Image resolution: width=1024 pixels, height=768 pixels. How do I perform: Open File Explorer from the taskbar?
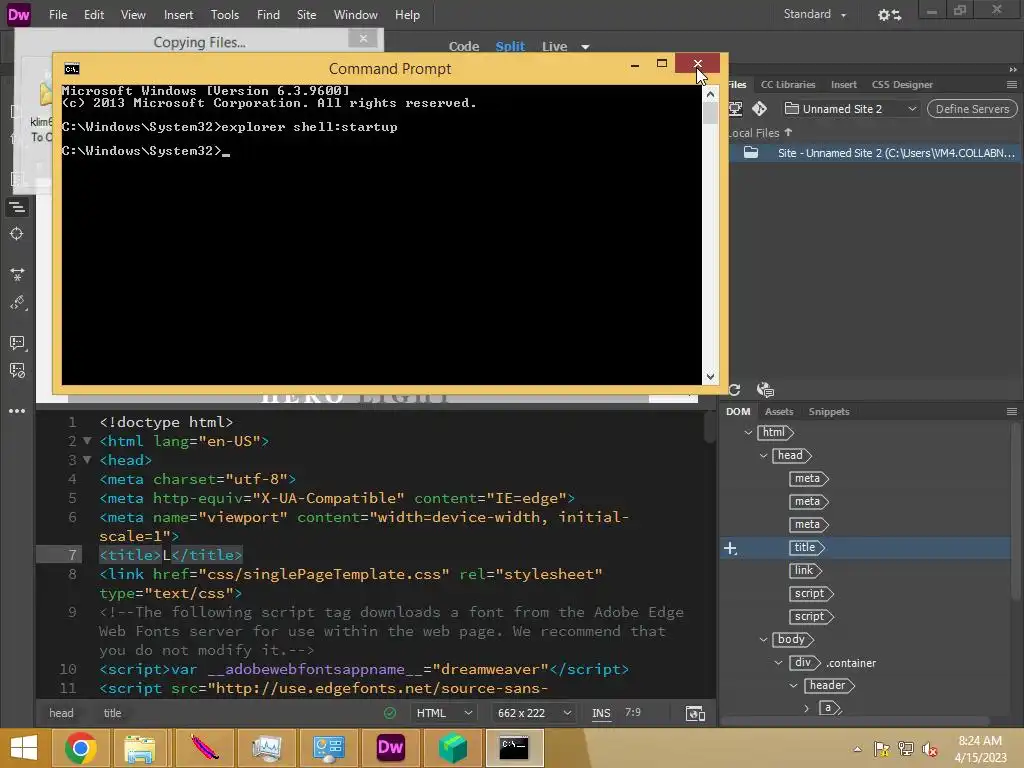point(140,748)
